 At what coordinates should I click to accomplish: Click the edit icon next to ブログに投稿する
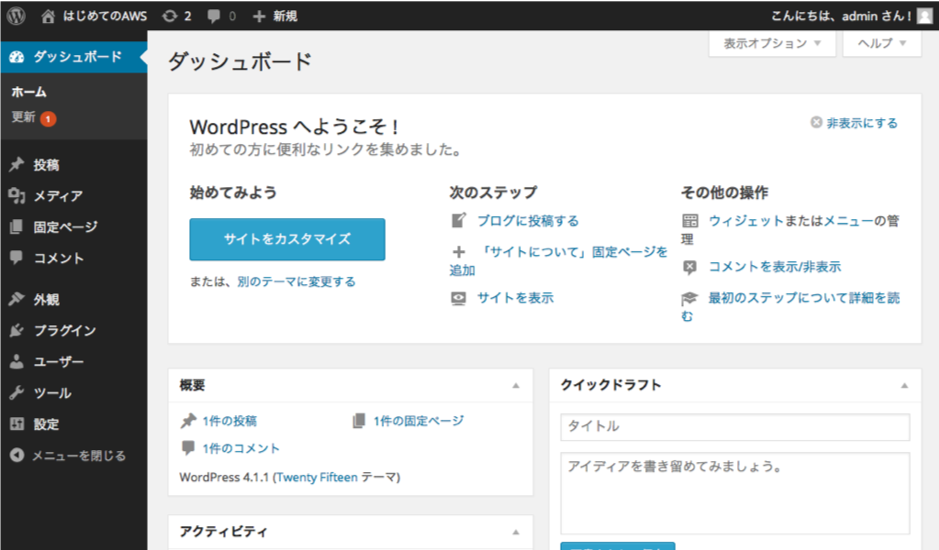[459, 220]
